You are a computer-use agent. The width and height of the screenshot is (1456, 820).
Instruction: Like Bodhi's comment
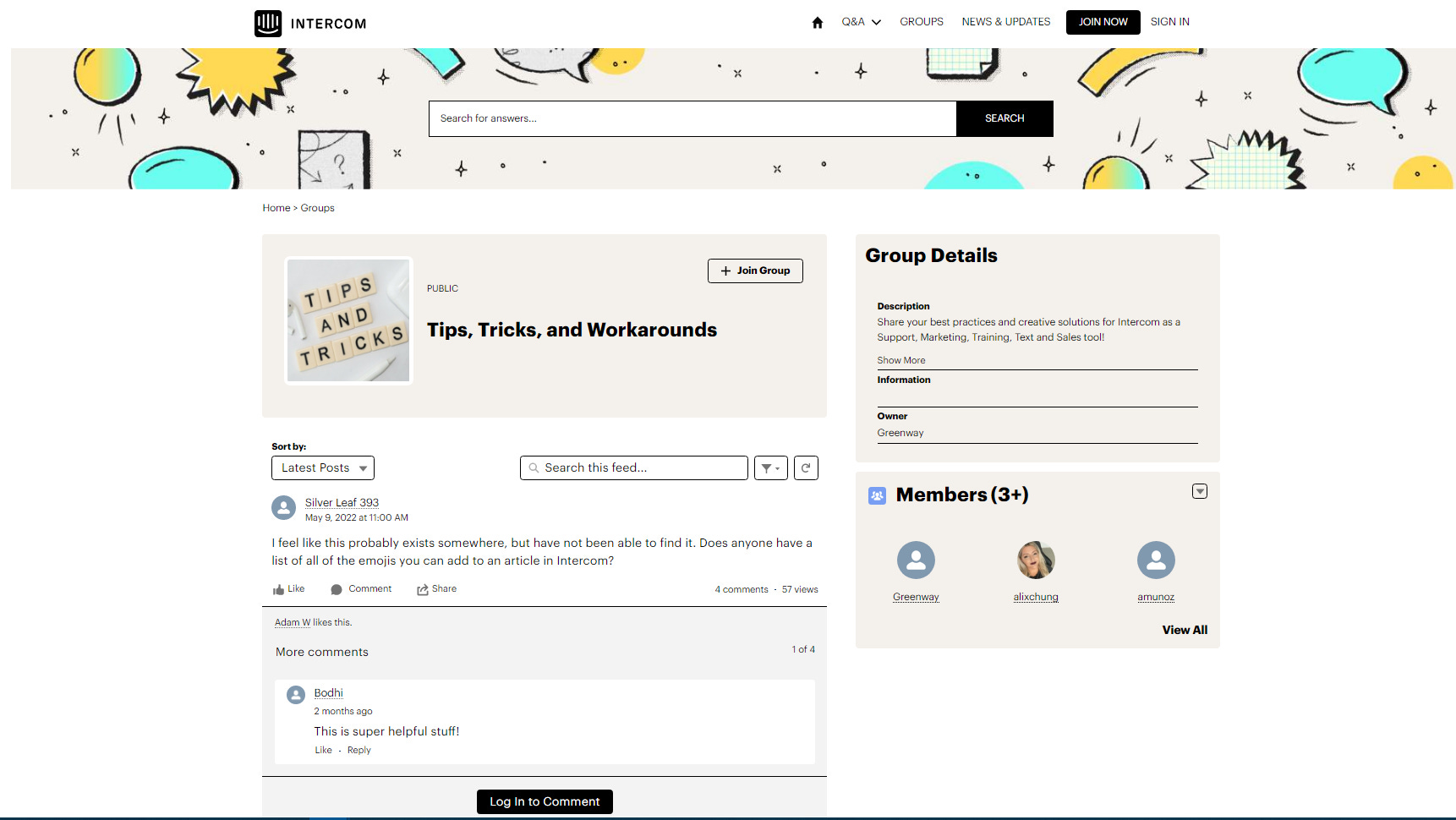point(324,750)
